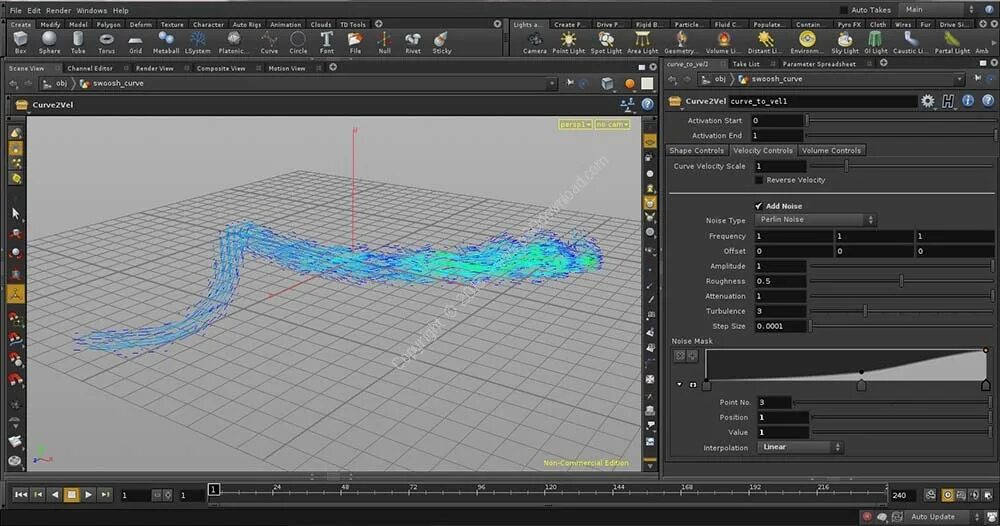Screen dimensions: 1000x526
Task: Open the parameter gear menu
Action: point(927,101)
